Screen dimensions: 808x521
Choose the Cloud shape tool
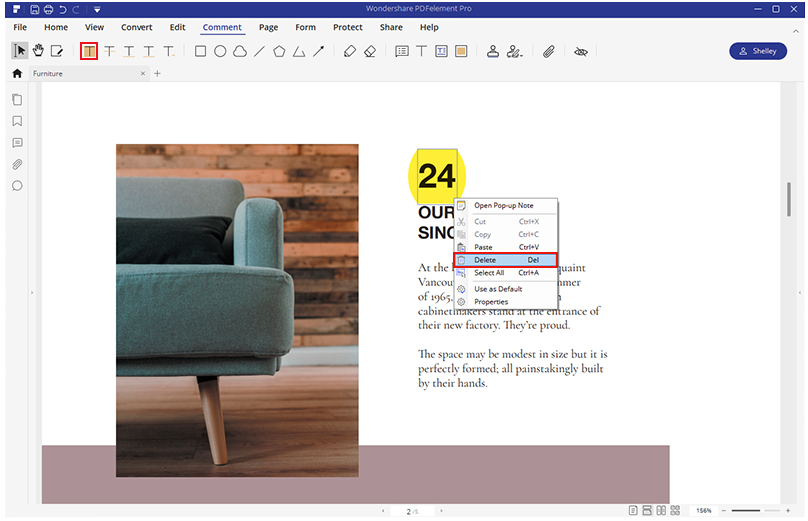pyautogui.click(x=240, y=51)
